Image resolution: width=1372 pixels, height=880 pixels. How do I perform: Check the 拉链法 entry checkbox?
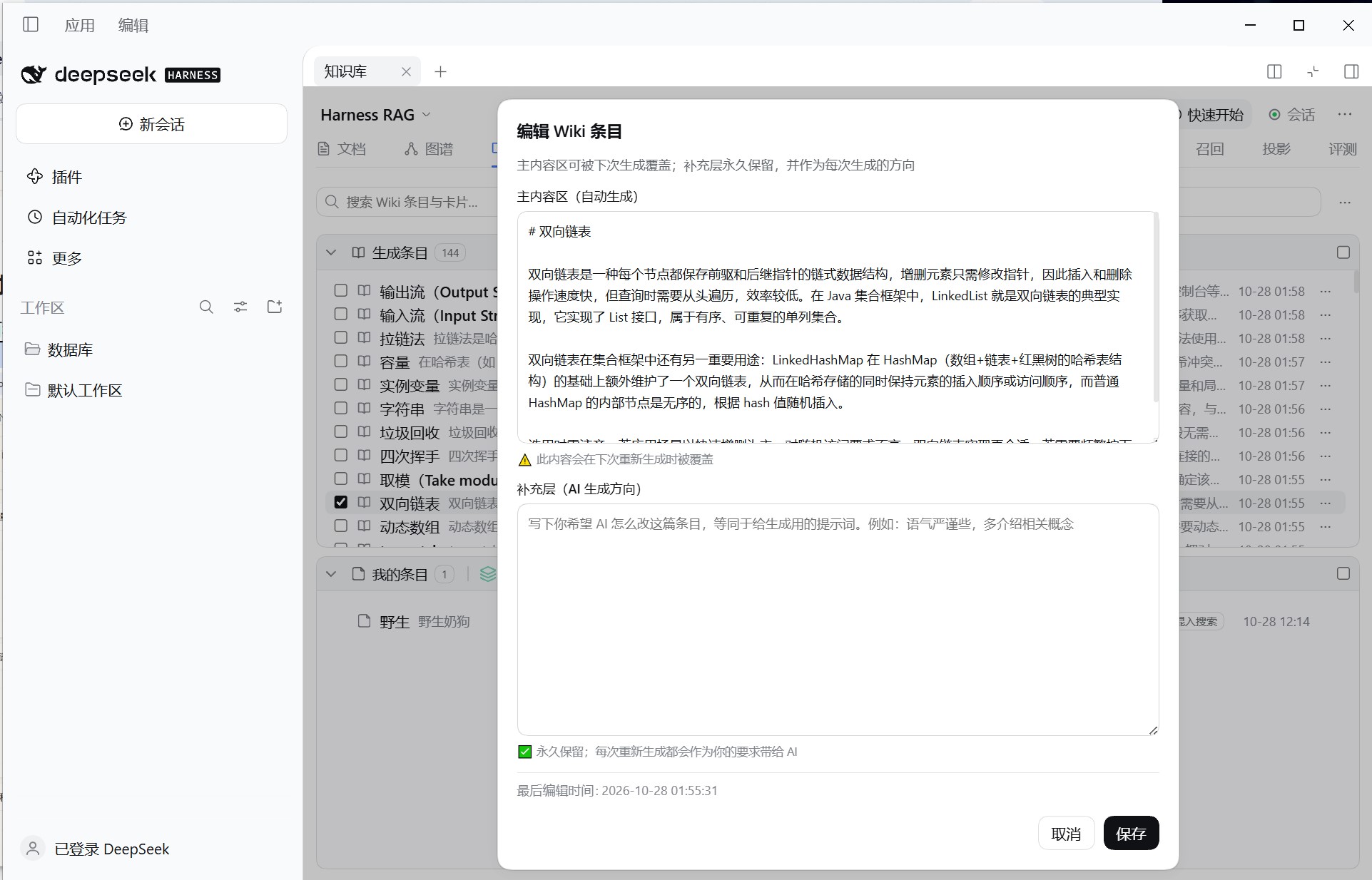(341, 338)
